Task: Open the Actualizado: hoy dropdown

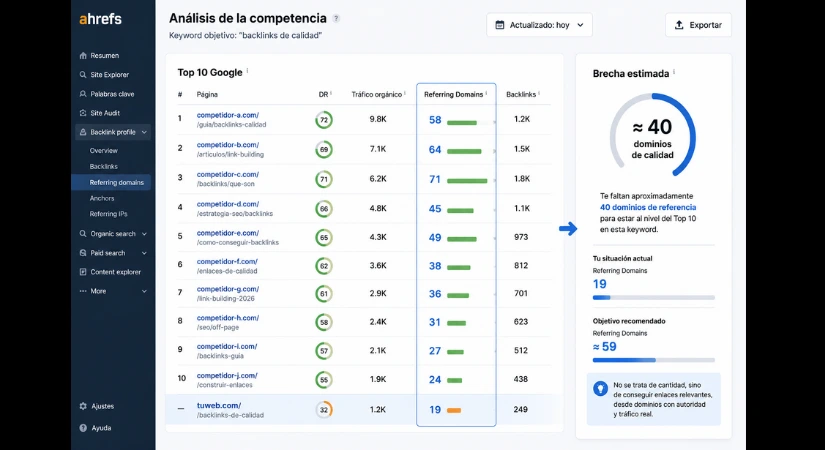Action: point(539,25)
